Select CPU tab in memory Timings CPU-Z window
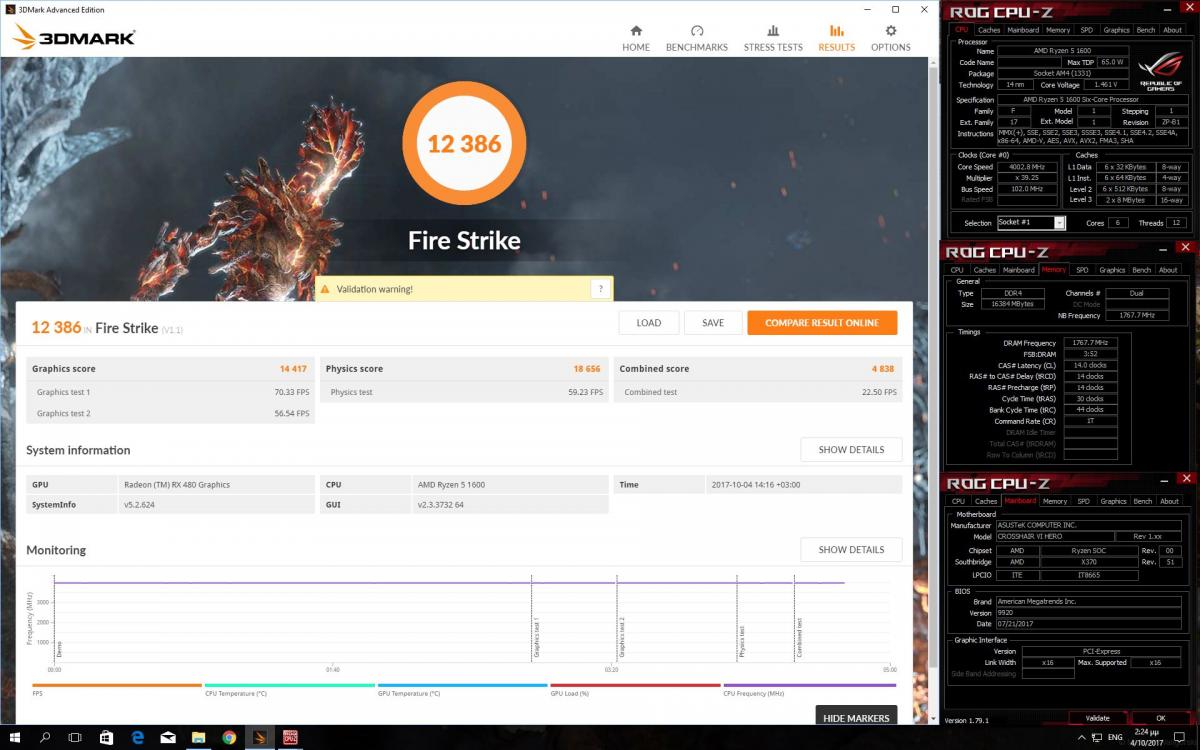 click(x=957, y=270)
